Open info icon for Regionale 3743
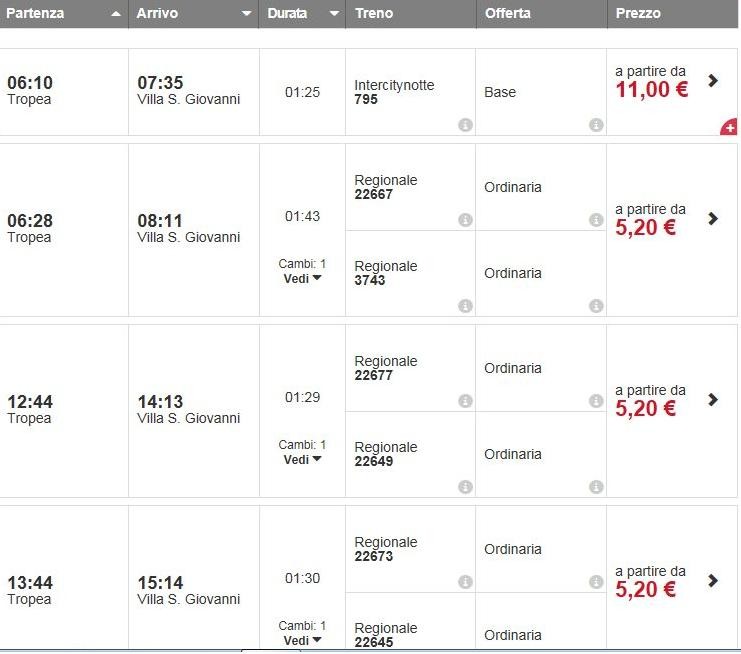Screen dimensions: 741x654 [465, 306]
